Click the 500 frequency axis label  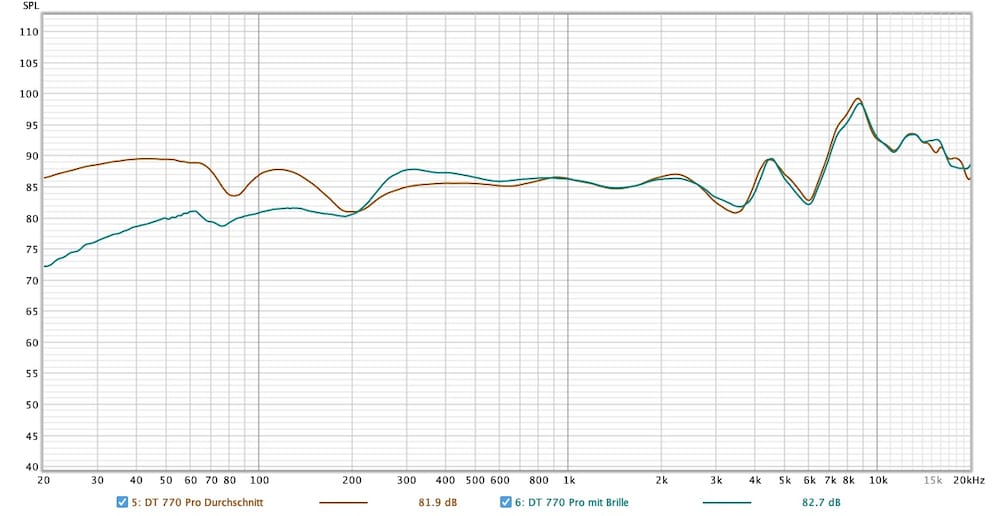(475, 481)
